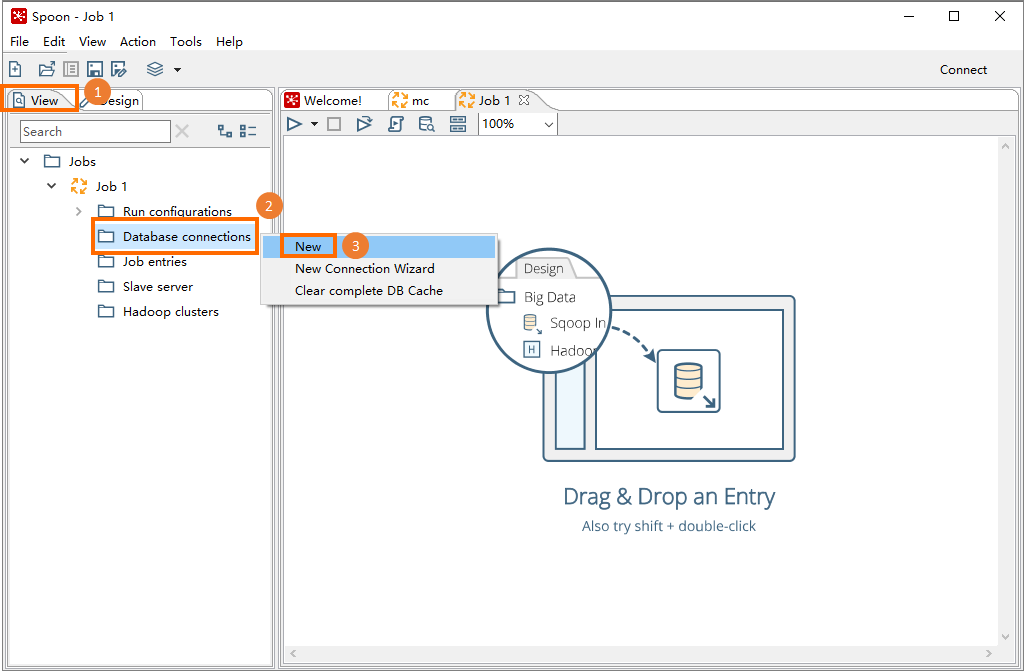The image size is (1024, 671).
Task: Switch to the Welcome! tab
Action: pos(332,100)
